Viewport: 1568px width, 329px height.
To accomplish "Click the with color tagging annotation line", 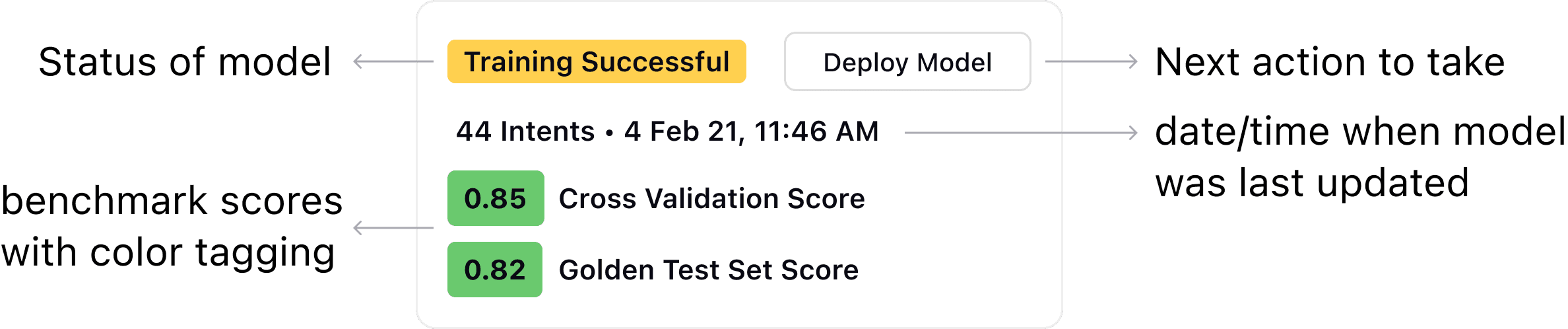I will [168, 253].
